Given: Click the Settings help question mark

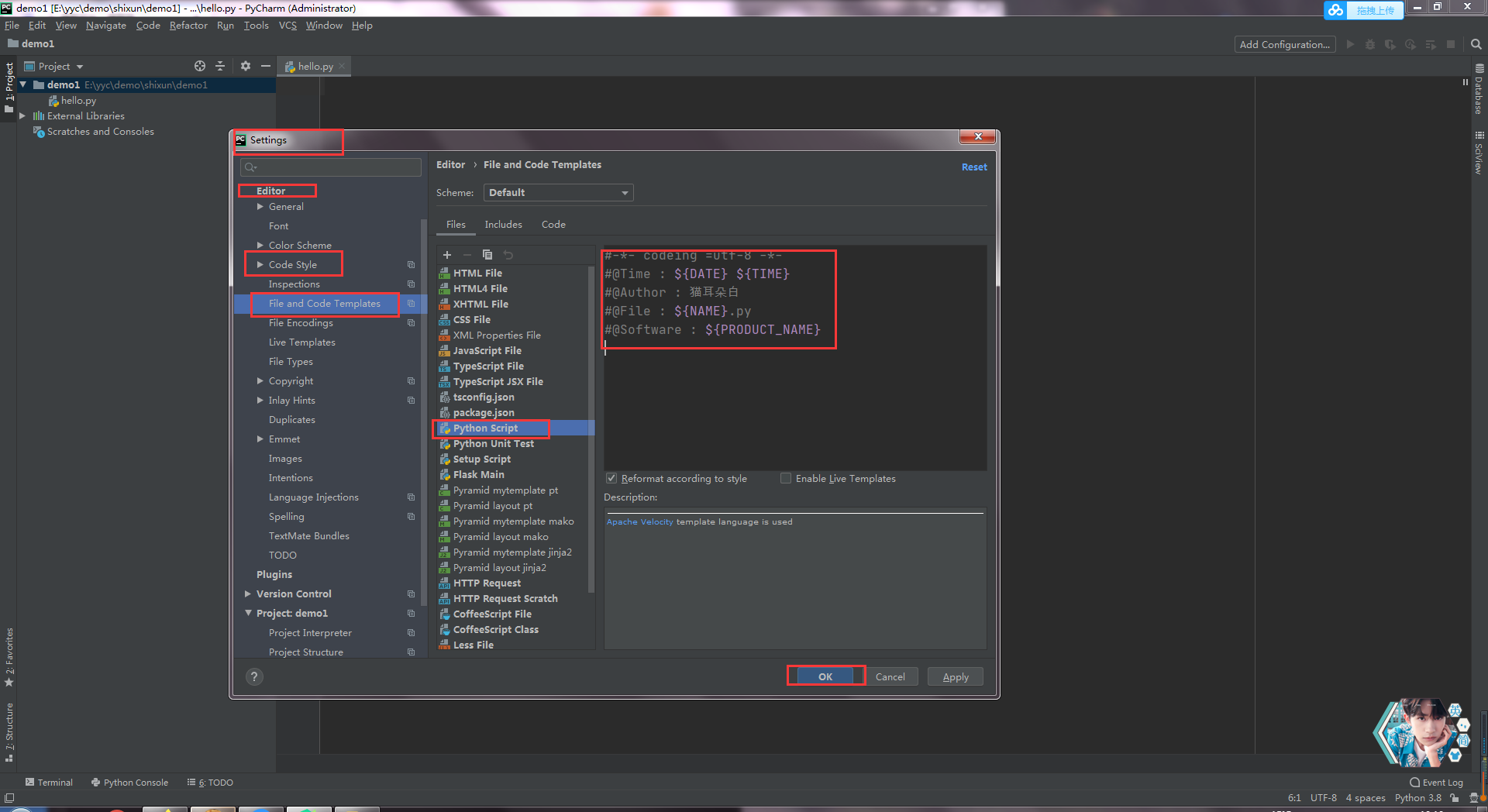Looking at the screenshot, I should (x=254, y=676).
